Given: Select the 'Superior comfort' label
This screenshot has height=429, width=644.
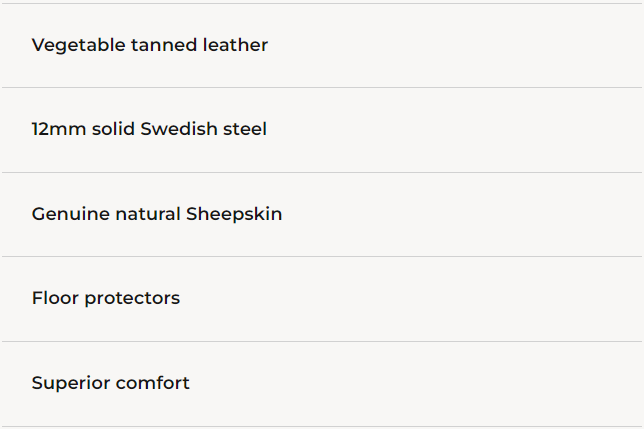Looking at the screenshot, I should click(x=110, y=383).
